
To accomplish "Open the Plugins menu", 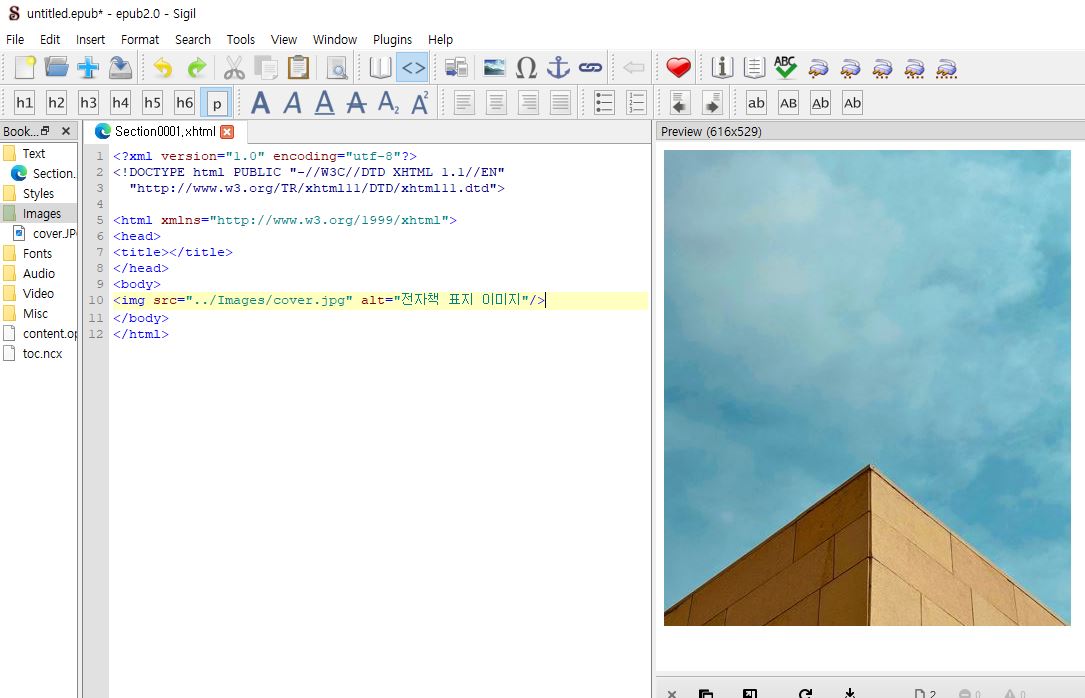I will (x=392, y=39).
